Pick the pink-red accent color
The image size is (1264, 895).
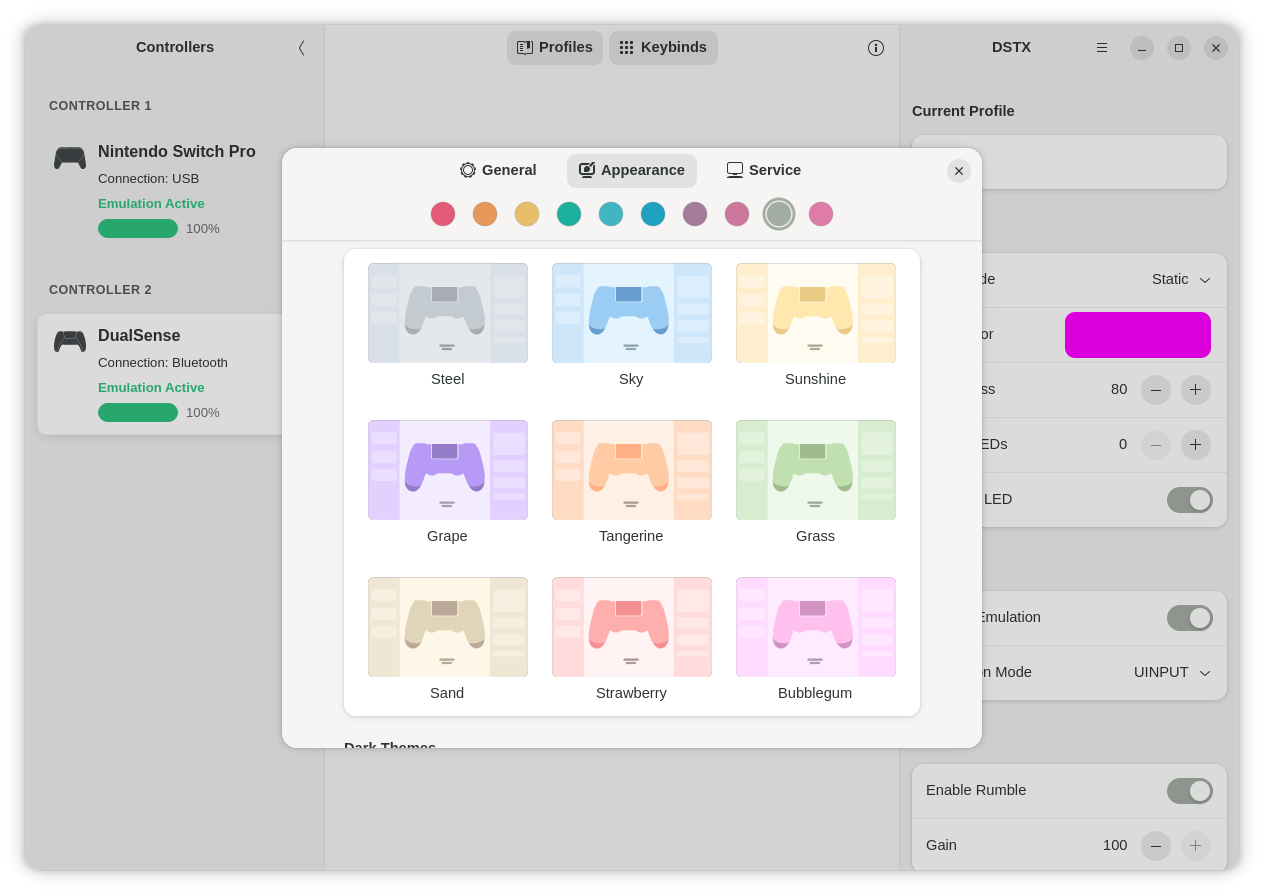tap(443, 214)
